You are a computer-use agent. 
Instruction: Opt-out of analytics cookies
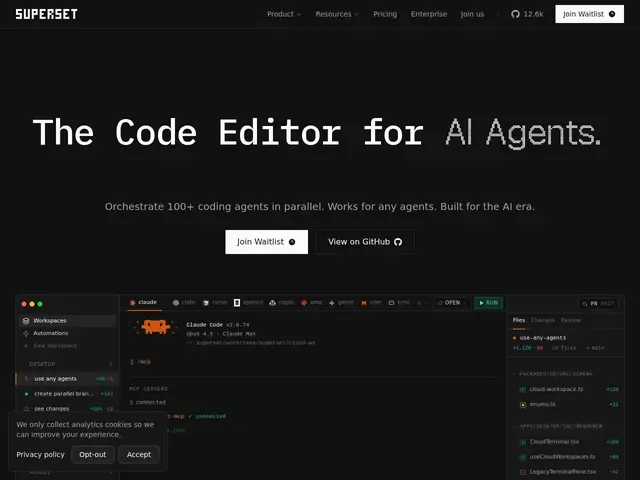(x=93, y=455)
